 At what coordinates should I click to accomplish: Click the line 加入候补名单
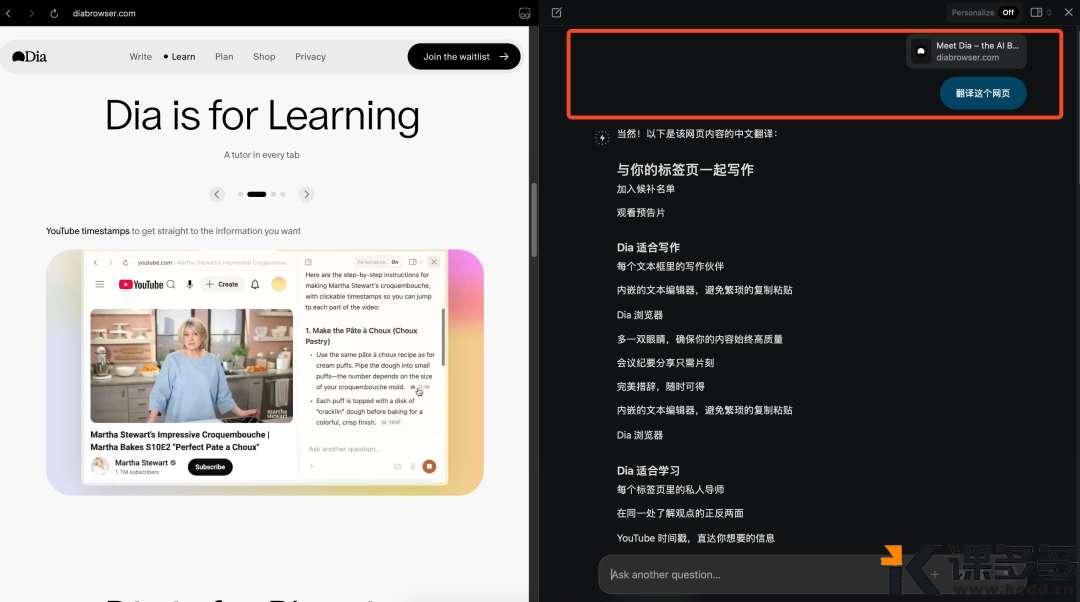pos(645,189)
